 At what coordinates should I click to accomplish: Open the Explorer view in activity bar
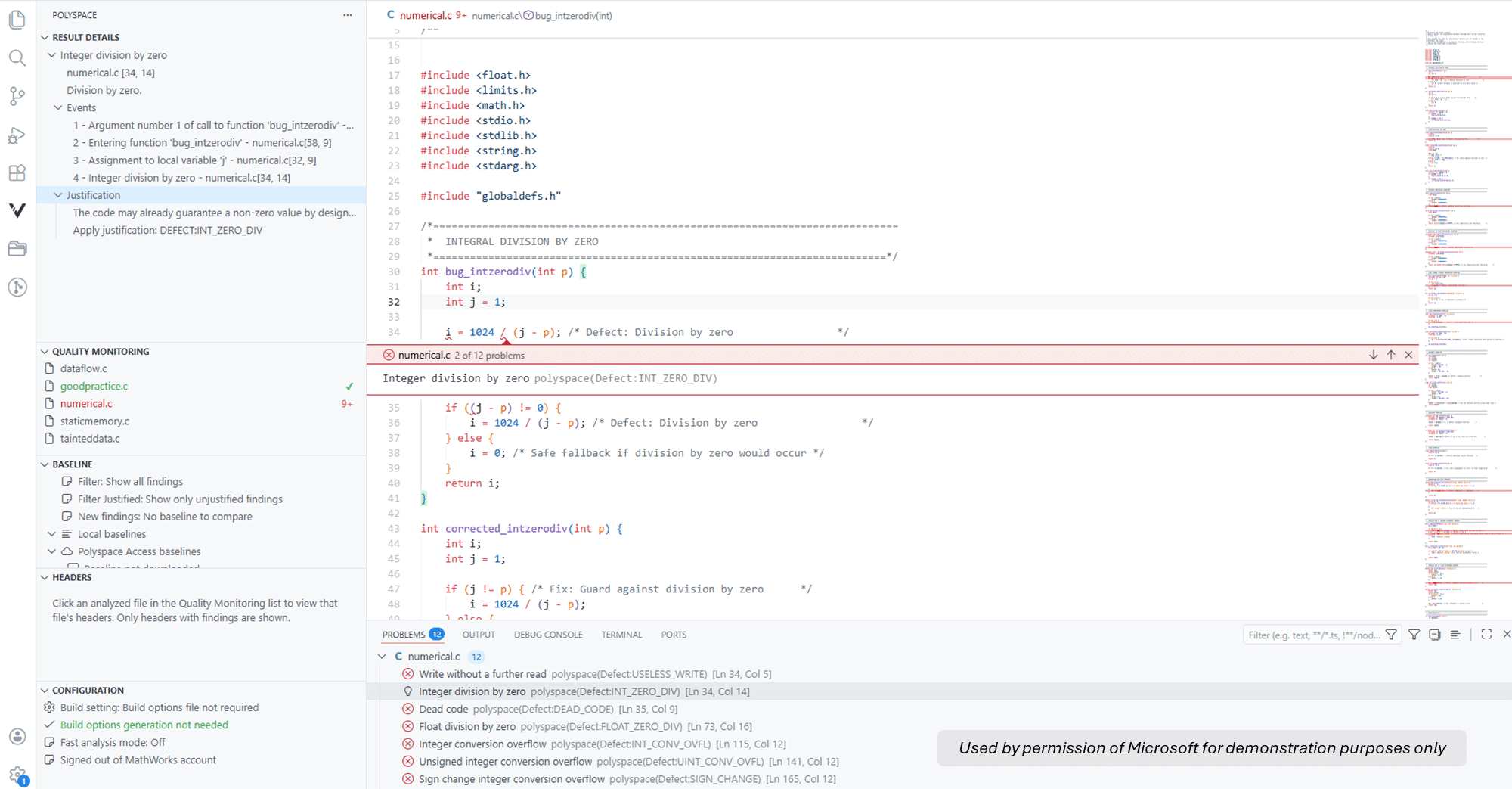tap(17, 20)
